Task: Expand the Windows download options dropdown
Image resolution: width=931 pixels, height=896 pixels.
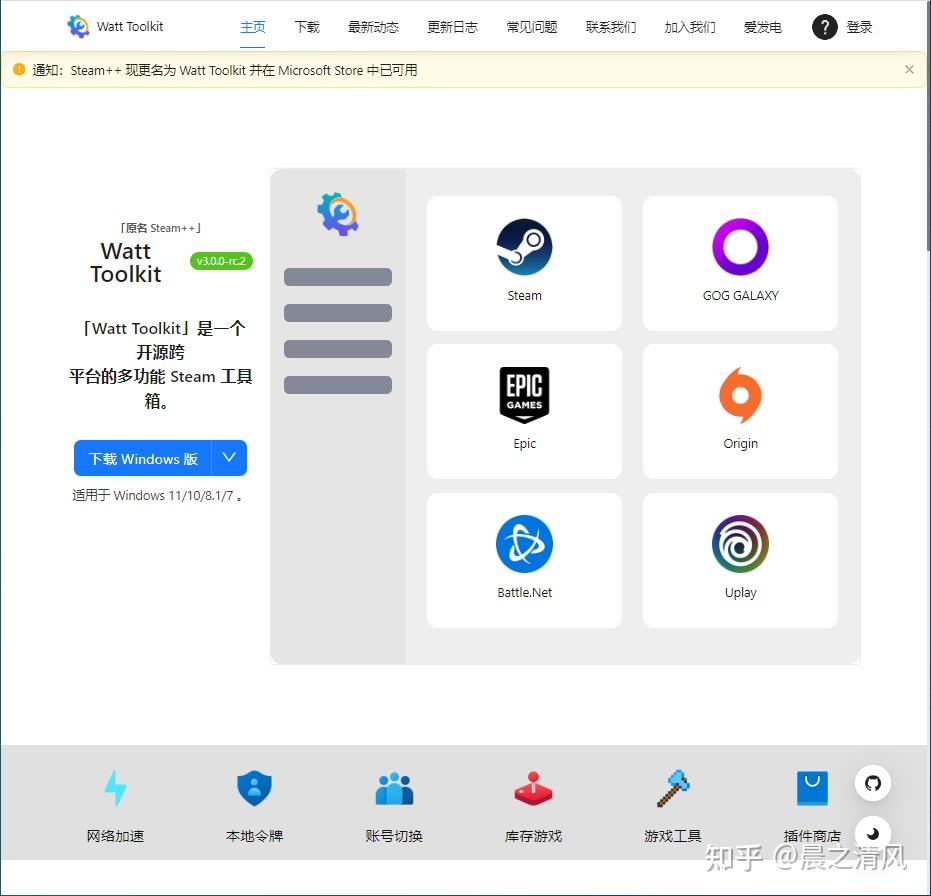Action: [x=229, y=458]
